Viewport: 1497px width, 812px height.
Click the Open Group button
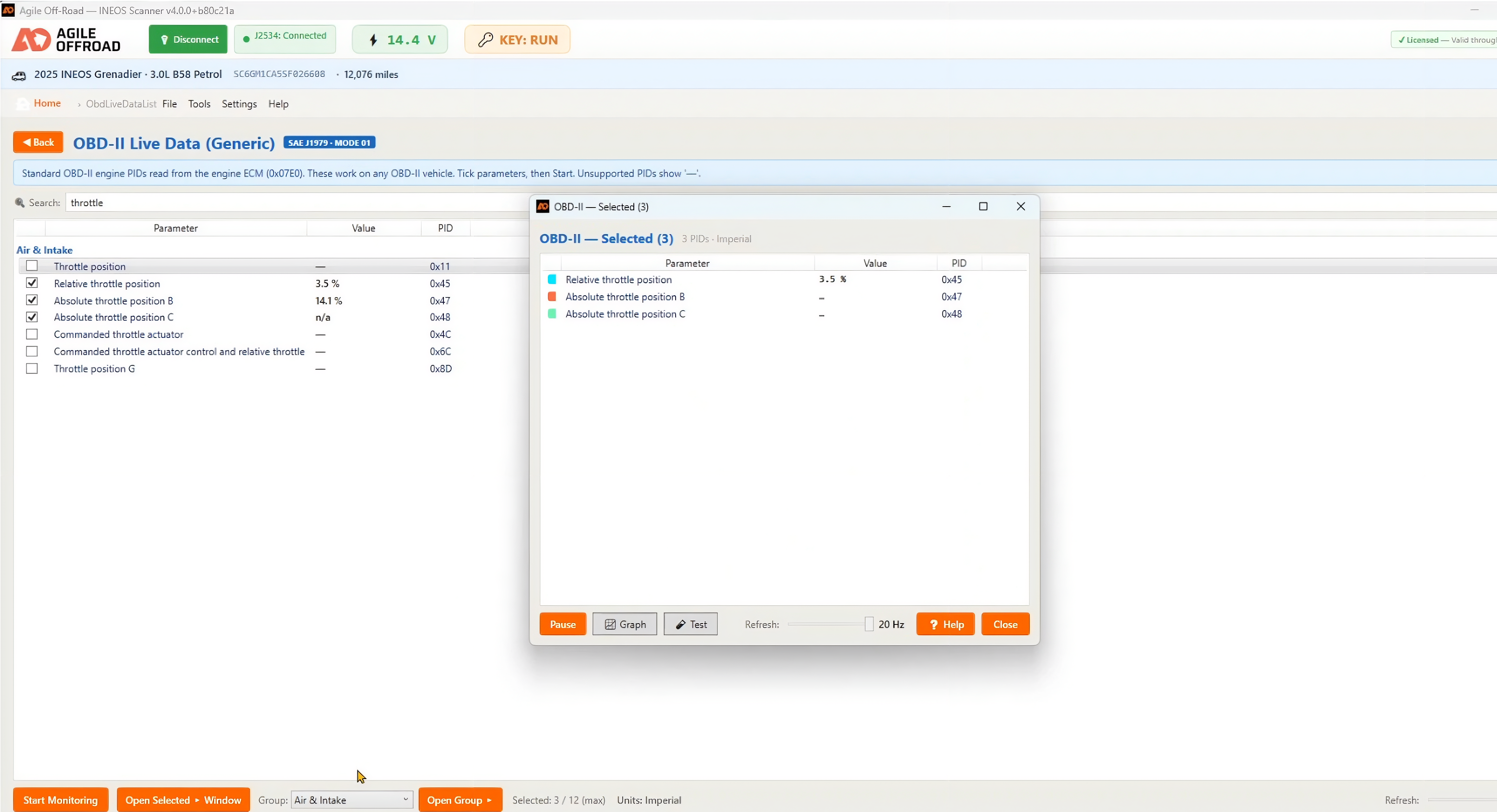[x=460, y=800]
